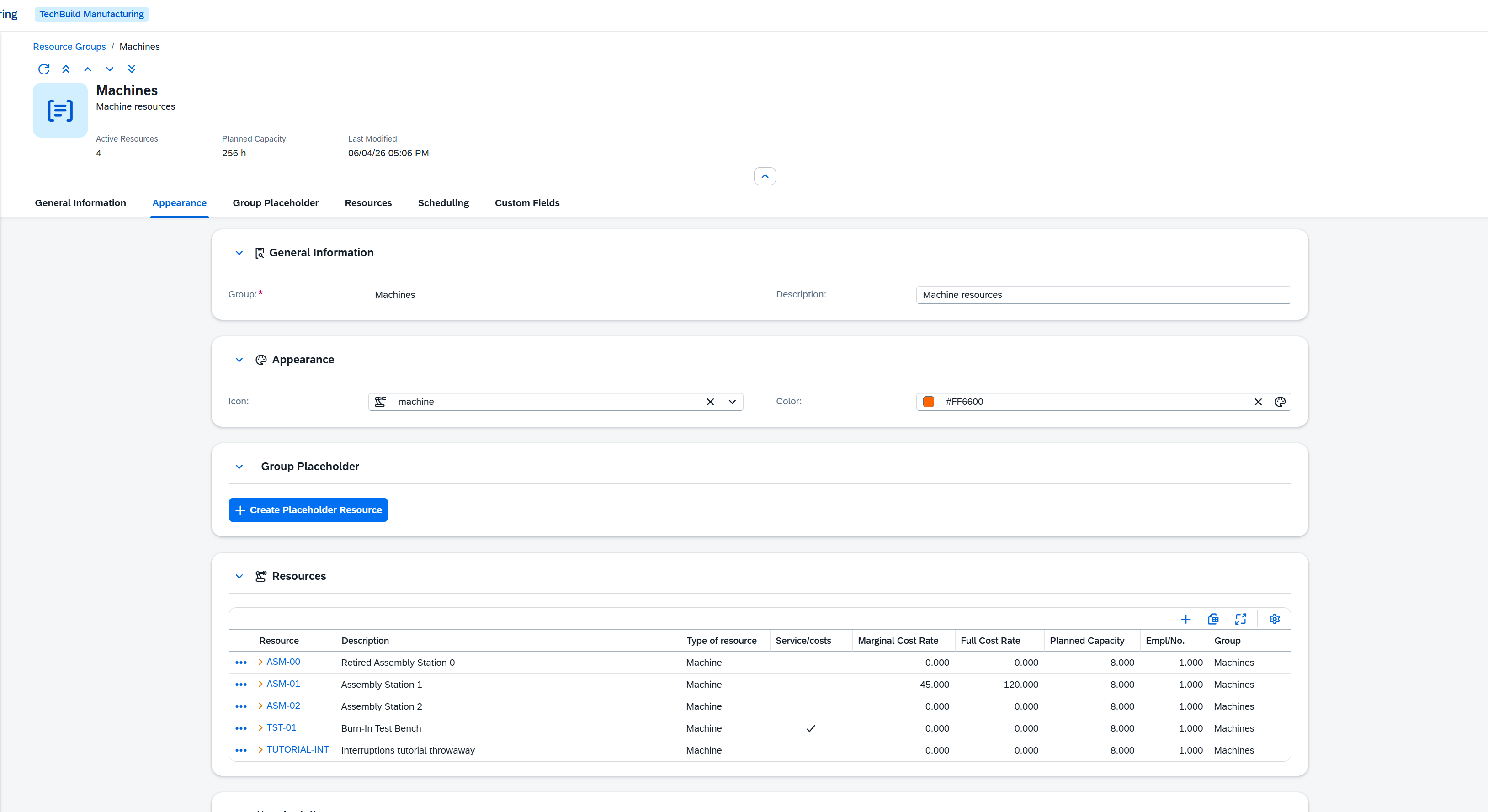Open the ASM-01 resource link
This screenshot has width=1488, height=812.
(283, 684)
